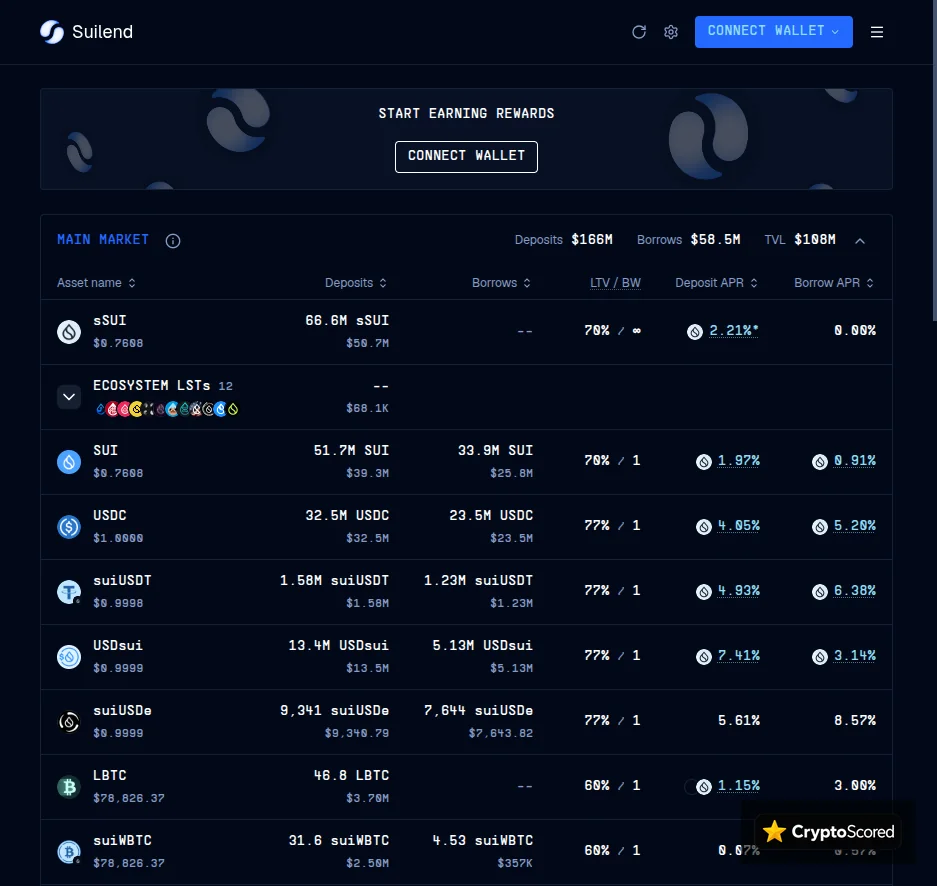The image size is (937, 886).
Task: Sort by Deposit APR column
Action: [x=716, y=283]
